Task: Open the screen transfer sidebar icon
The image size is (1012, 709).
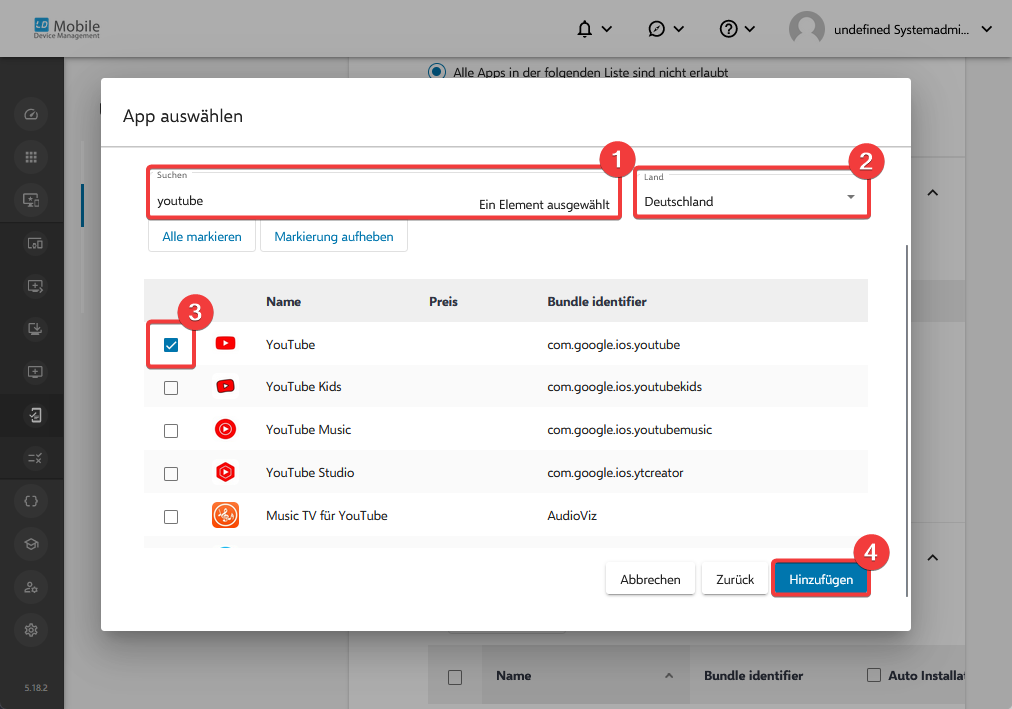Action: 35,286
